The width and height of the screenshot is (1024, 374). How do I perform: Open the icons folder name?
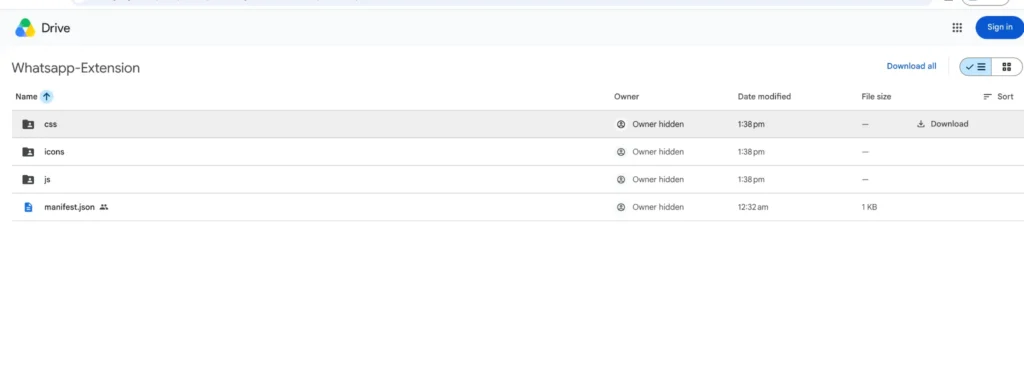tap(54, 151)
